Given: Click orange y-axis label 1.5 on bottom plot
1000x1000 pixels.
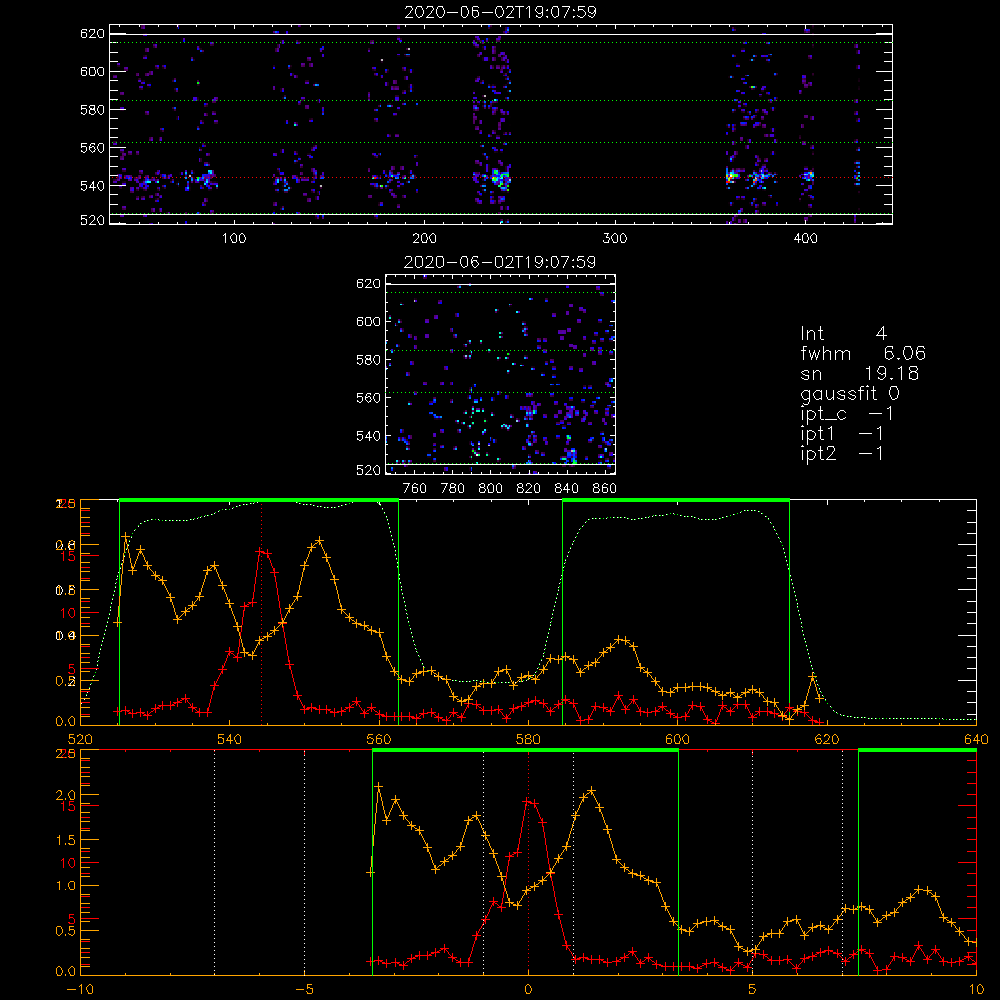Looking at the screenshot, I should click(66, 841).
